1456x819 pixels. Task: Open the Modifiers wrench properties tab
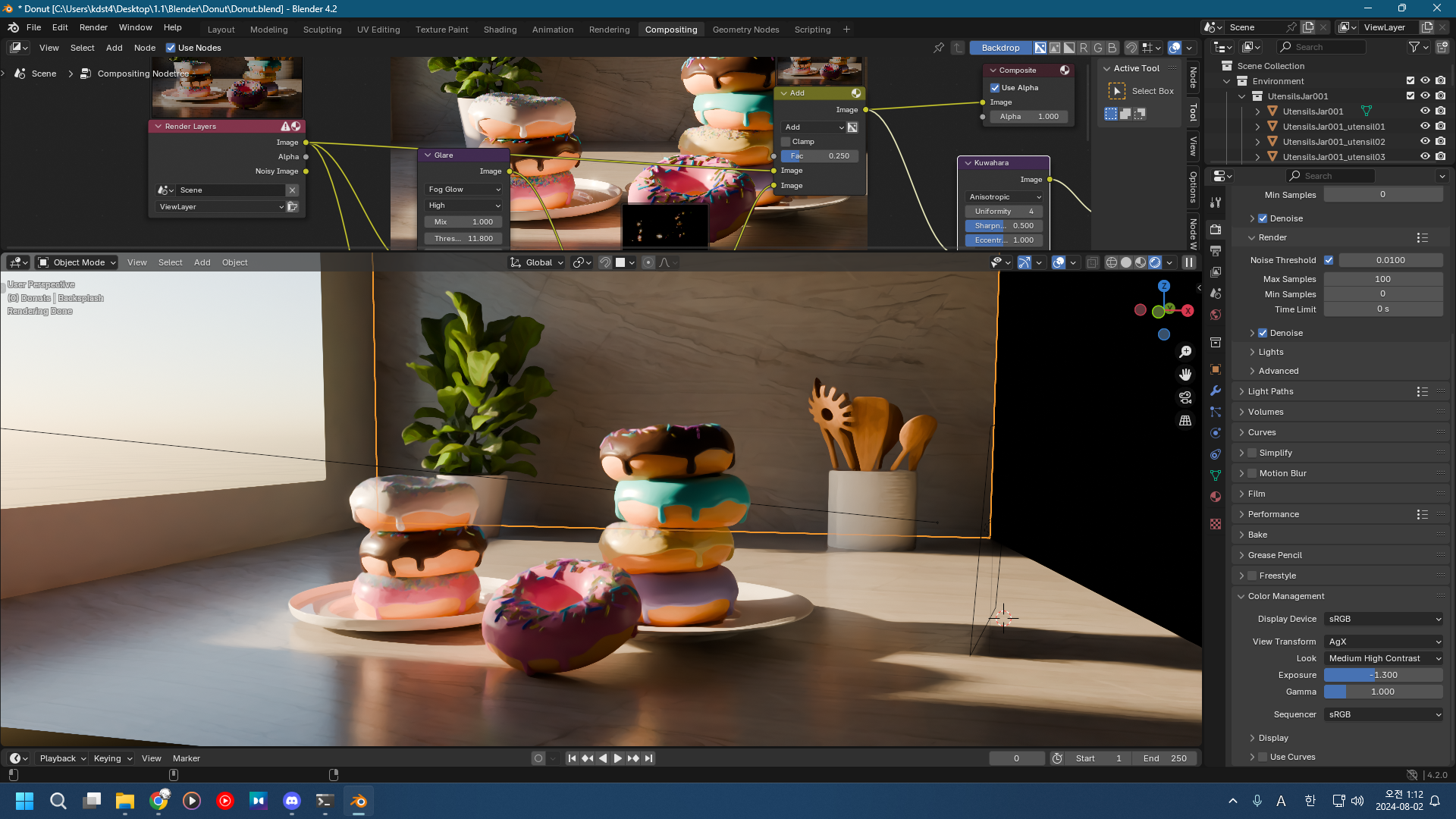[1216, 391]
